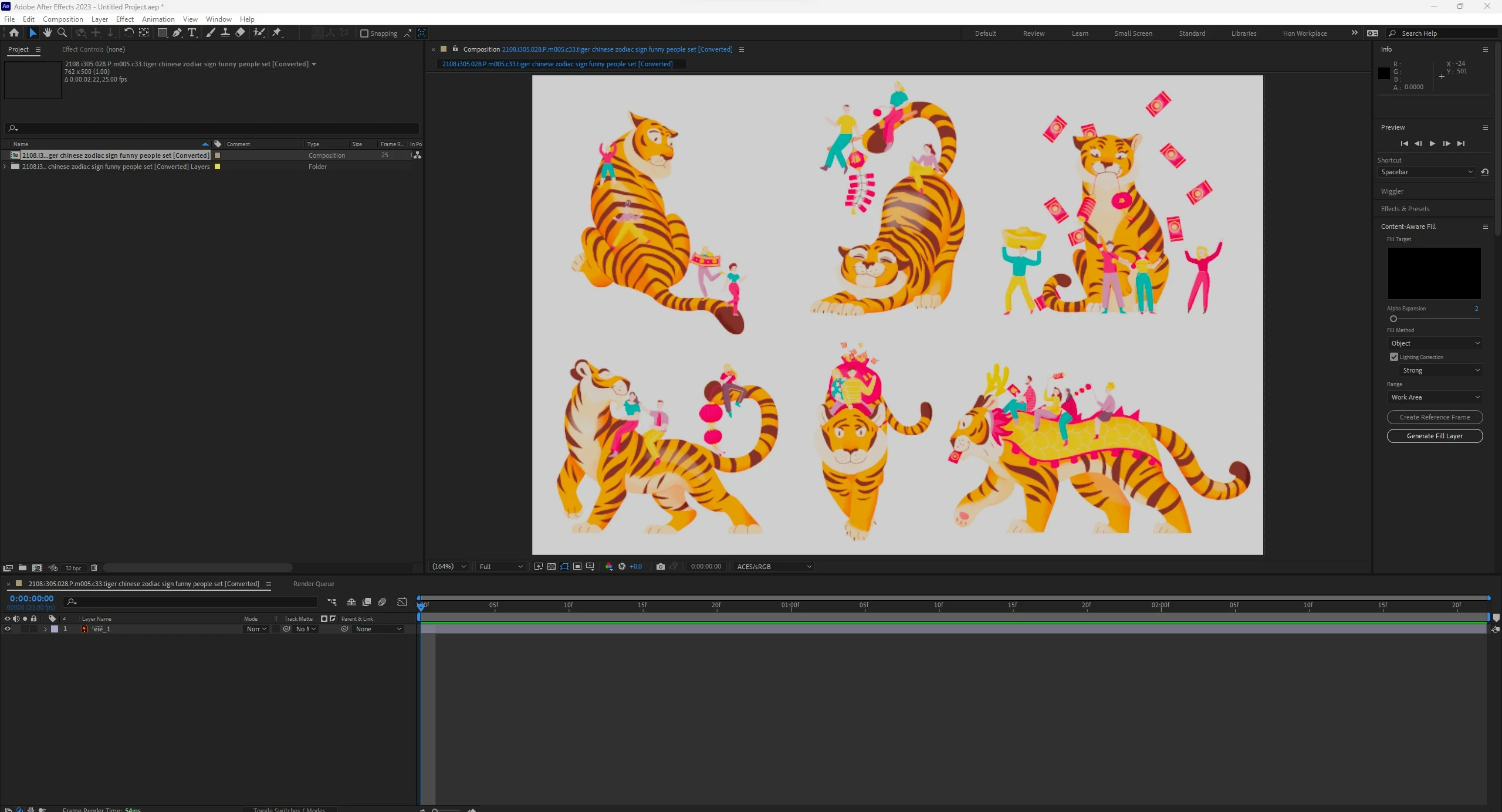Adjust the Alpha Expansion slider handle

tap(1393, 319)
